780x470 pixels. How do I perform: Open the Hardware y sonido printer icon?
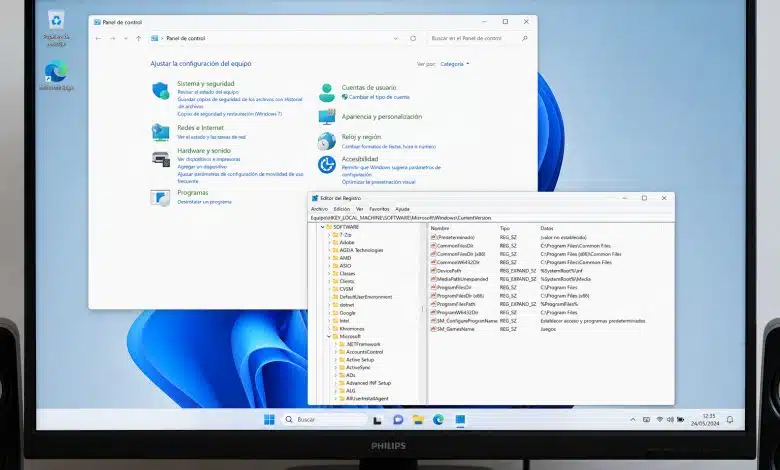pyautogui.click(x=161, y=159)
